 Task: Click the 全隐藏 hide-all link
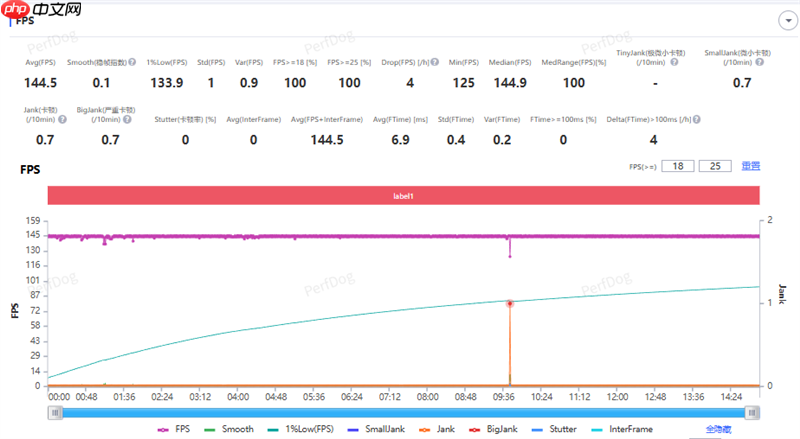720,428
